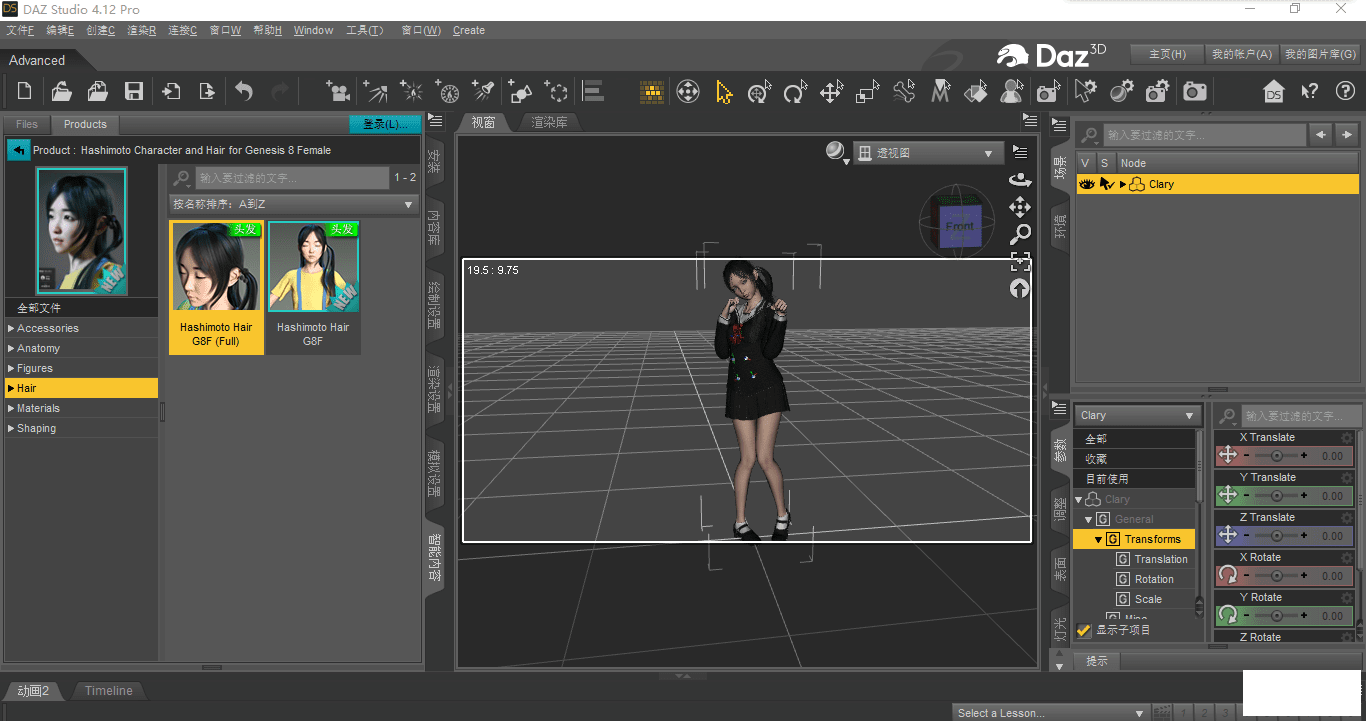1366x721 pixels.
Task: Open the 按名称排序 sort dropdown
Action: click(x=293, y=204)
